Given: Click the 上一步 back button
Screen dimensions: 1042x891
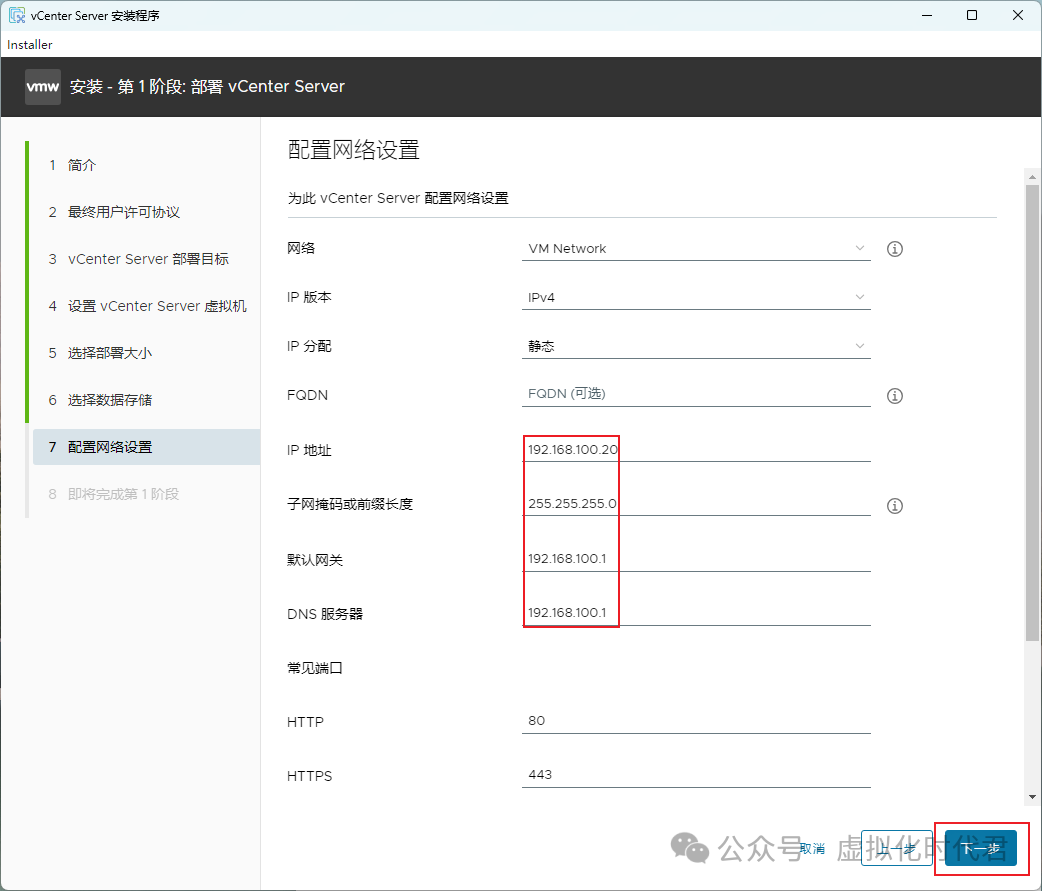Looking at the screenshot, I should pos(896,848).
